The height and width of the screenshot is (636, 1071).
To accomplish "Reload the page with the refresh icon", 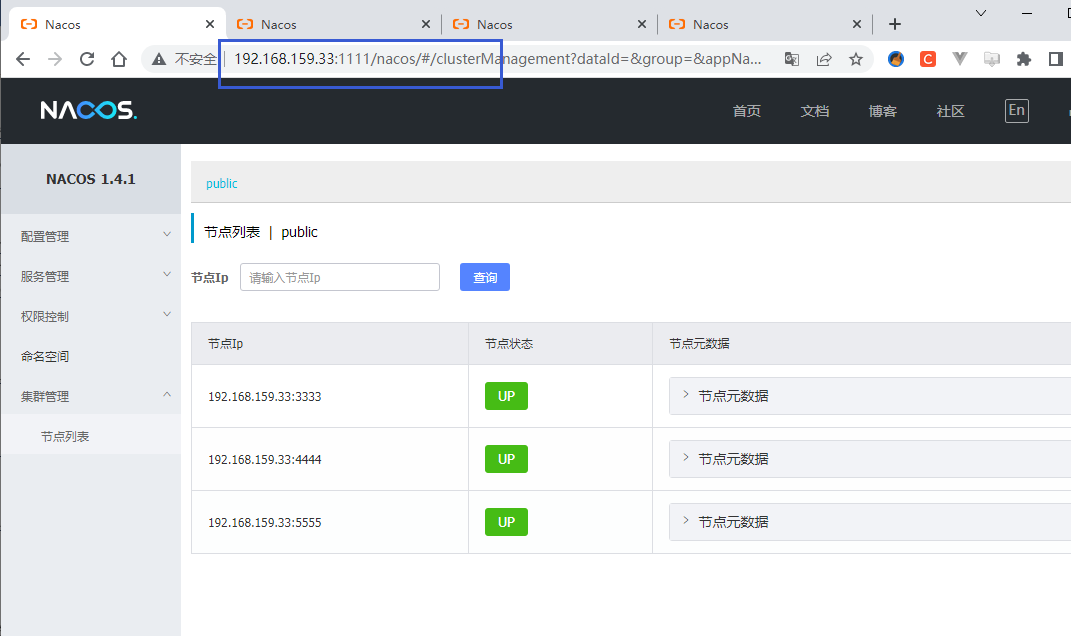I will [87, 59].
